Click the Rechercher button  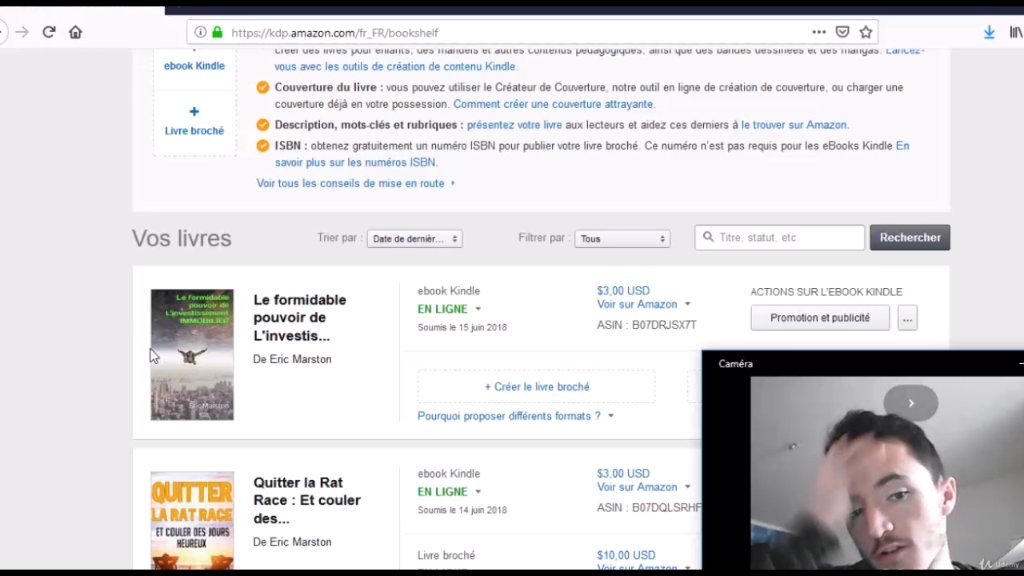pyautogui.click(x=910, y=238)
